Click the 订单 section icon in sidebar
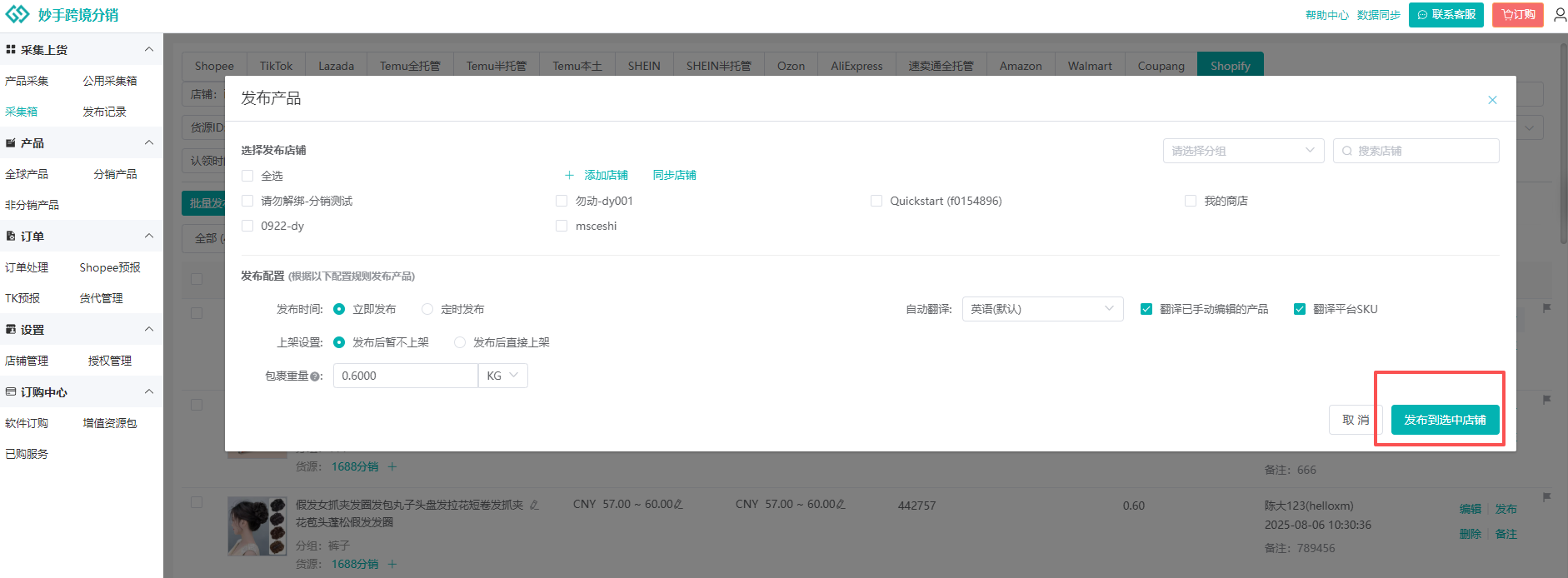This screenshot has height=578, width=1568. 11,237
